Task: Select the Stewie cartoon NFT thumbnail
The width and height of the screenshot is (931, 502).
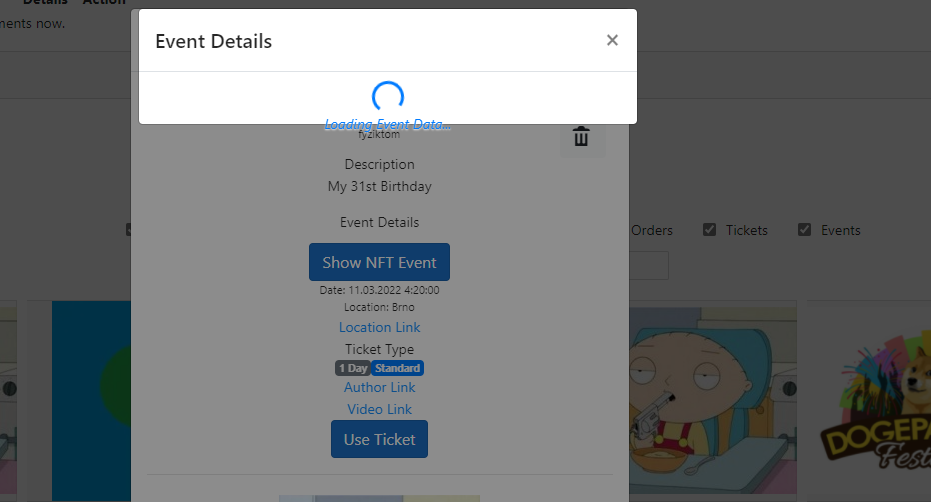Action: [712, 400]
